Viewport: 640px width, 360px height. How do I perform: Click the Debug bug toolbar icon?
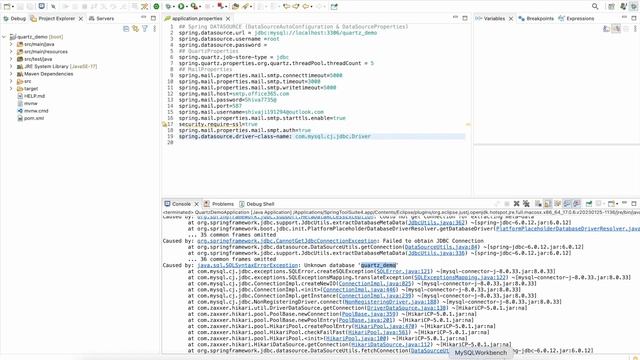168,7
